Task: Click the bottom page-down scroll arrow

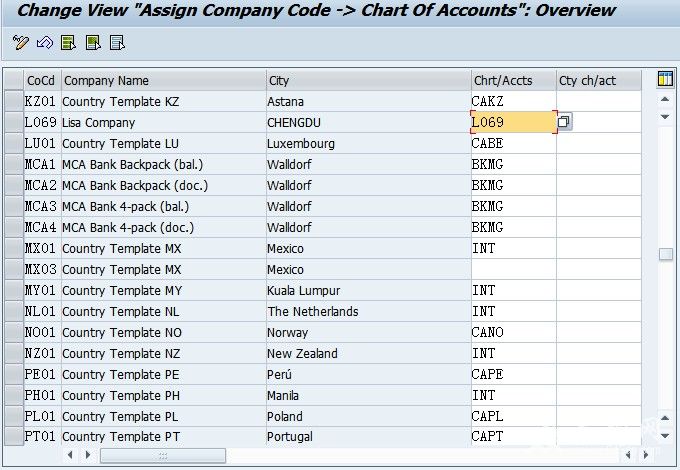Action: pyautogui.click(x=665, y=435)
